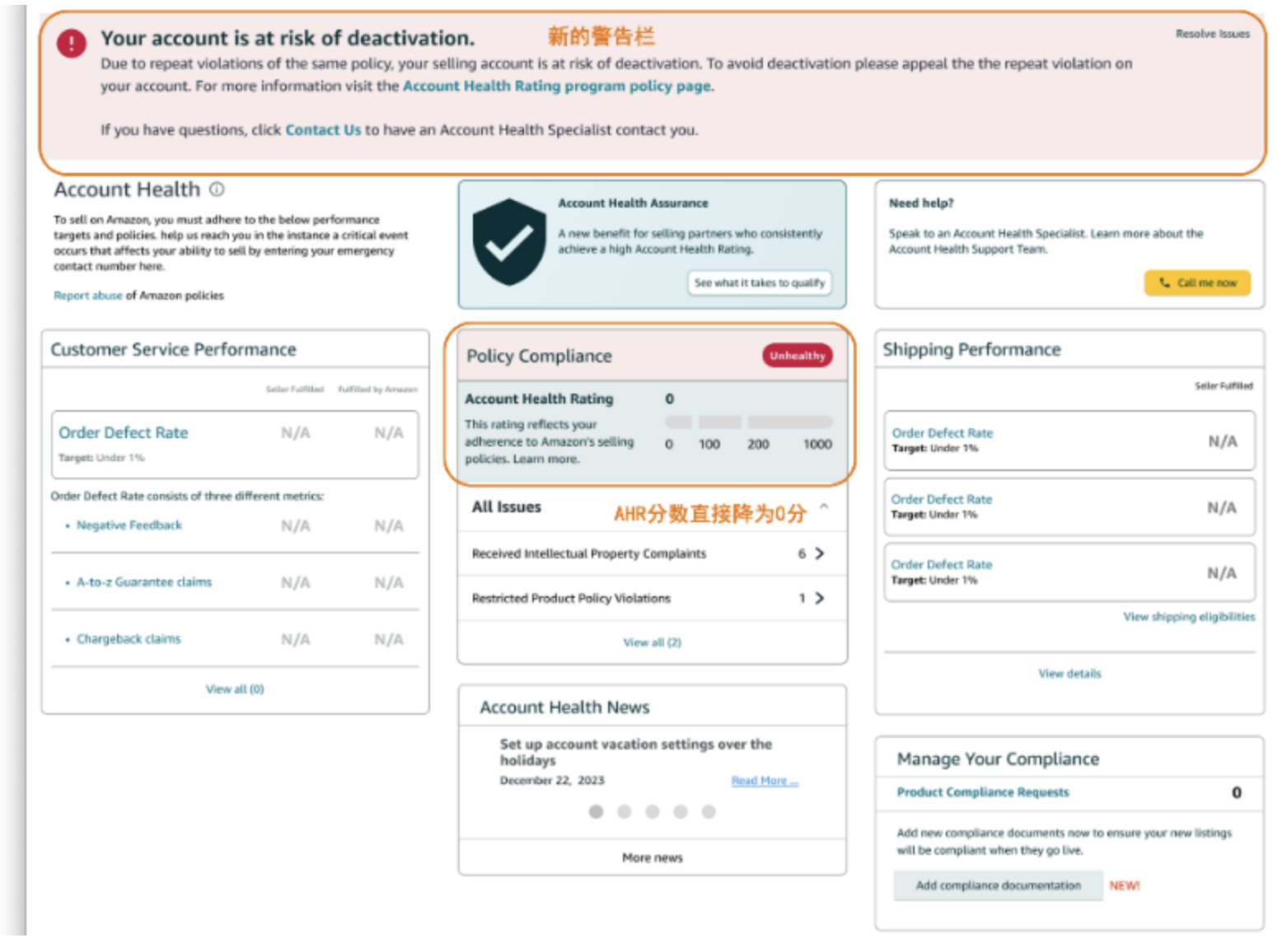Click the red alert exclamation icon
Viewport: 1287px width, 952px height.
(72, 44)
